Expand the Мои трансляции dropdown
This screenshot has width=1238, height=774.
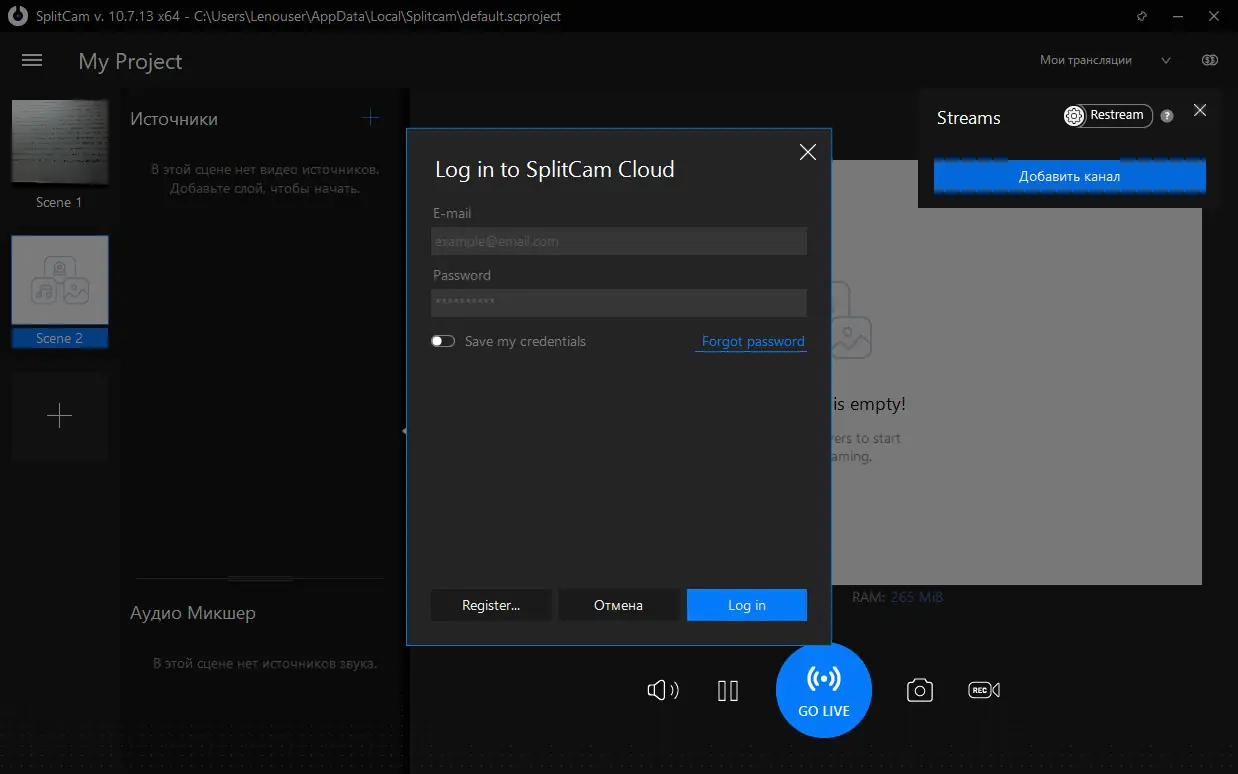click(1105, 60)
